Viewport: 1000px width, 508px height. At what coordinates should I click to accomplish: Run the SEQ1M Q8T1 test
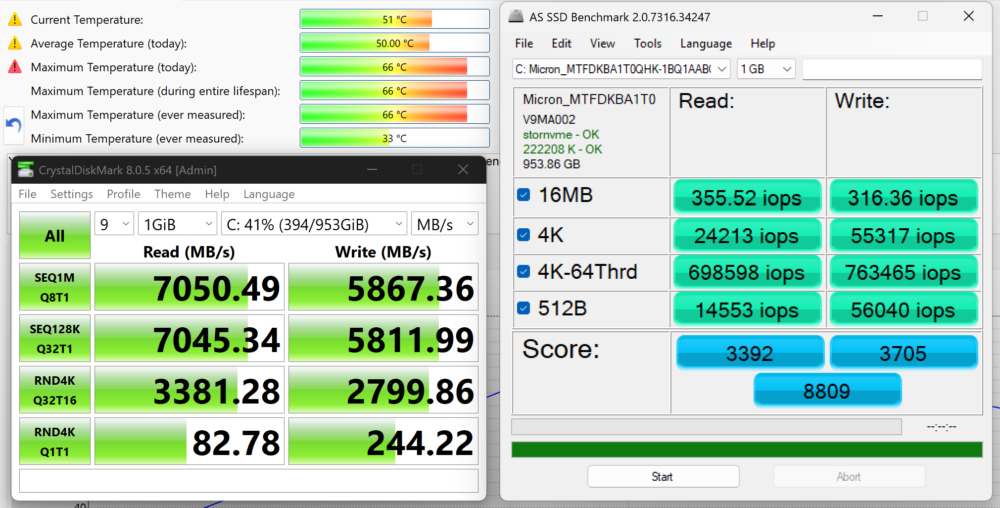coord(55,287)
